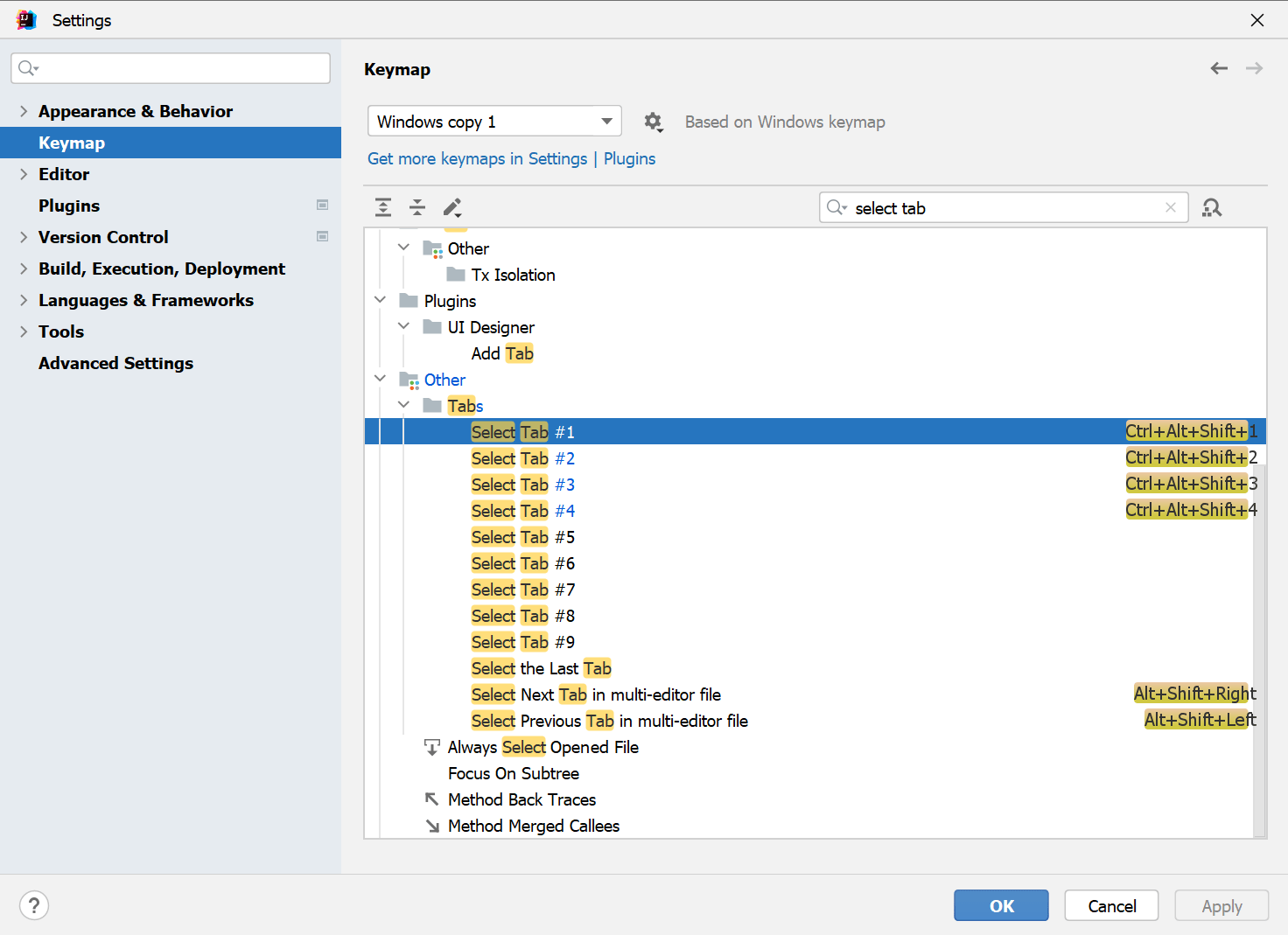Clear the select tab search query
This screenshot has height=935, width=1288.
coord(1171,207)
